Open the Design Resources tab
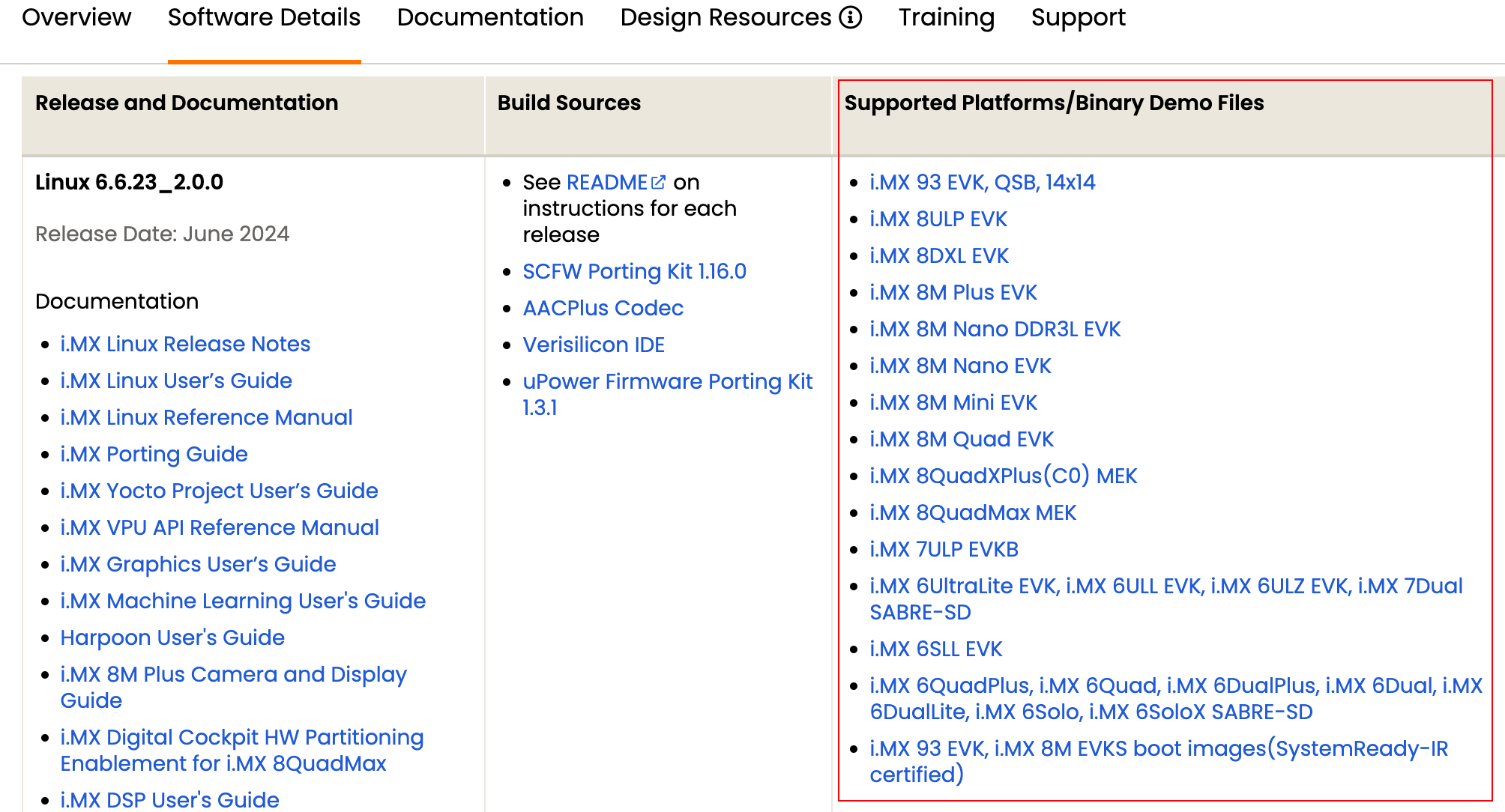The image size is (1505, 812). [x=726, y=17]
